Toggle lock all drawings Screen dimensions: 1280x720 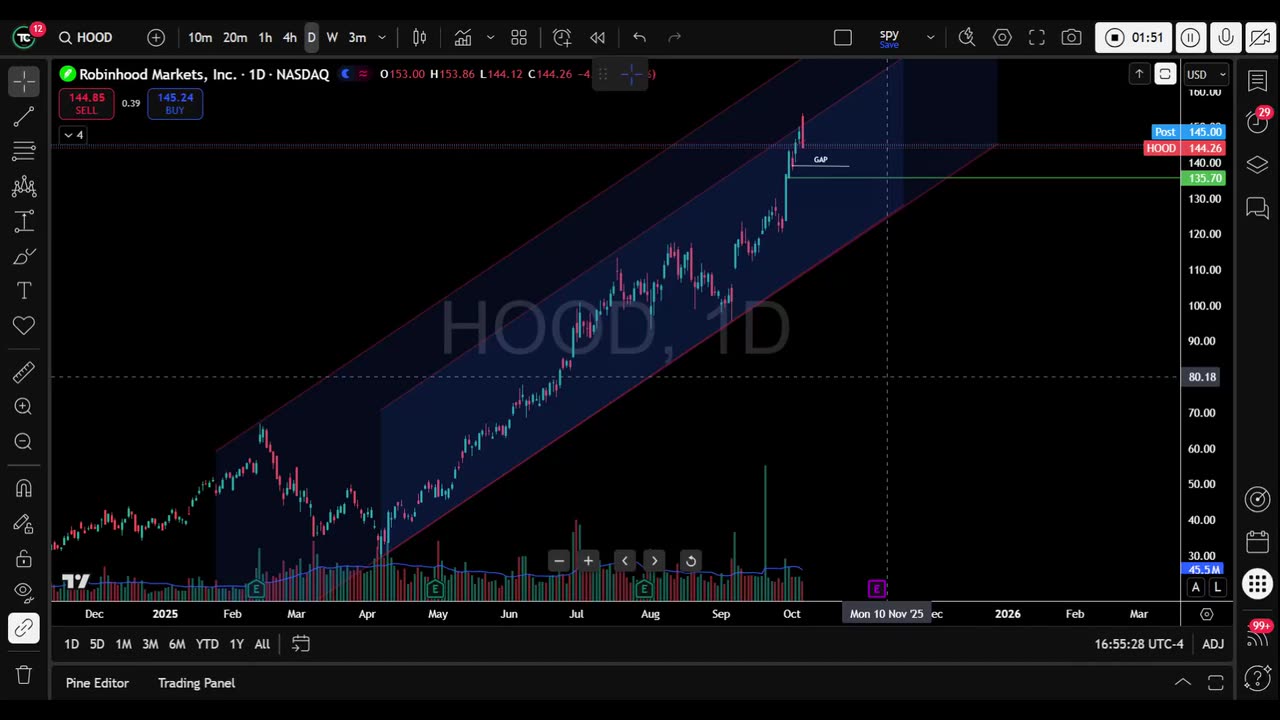click(24, 558)
